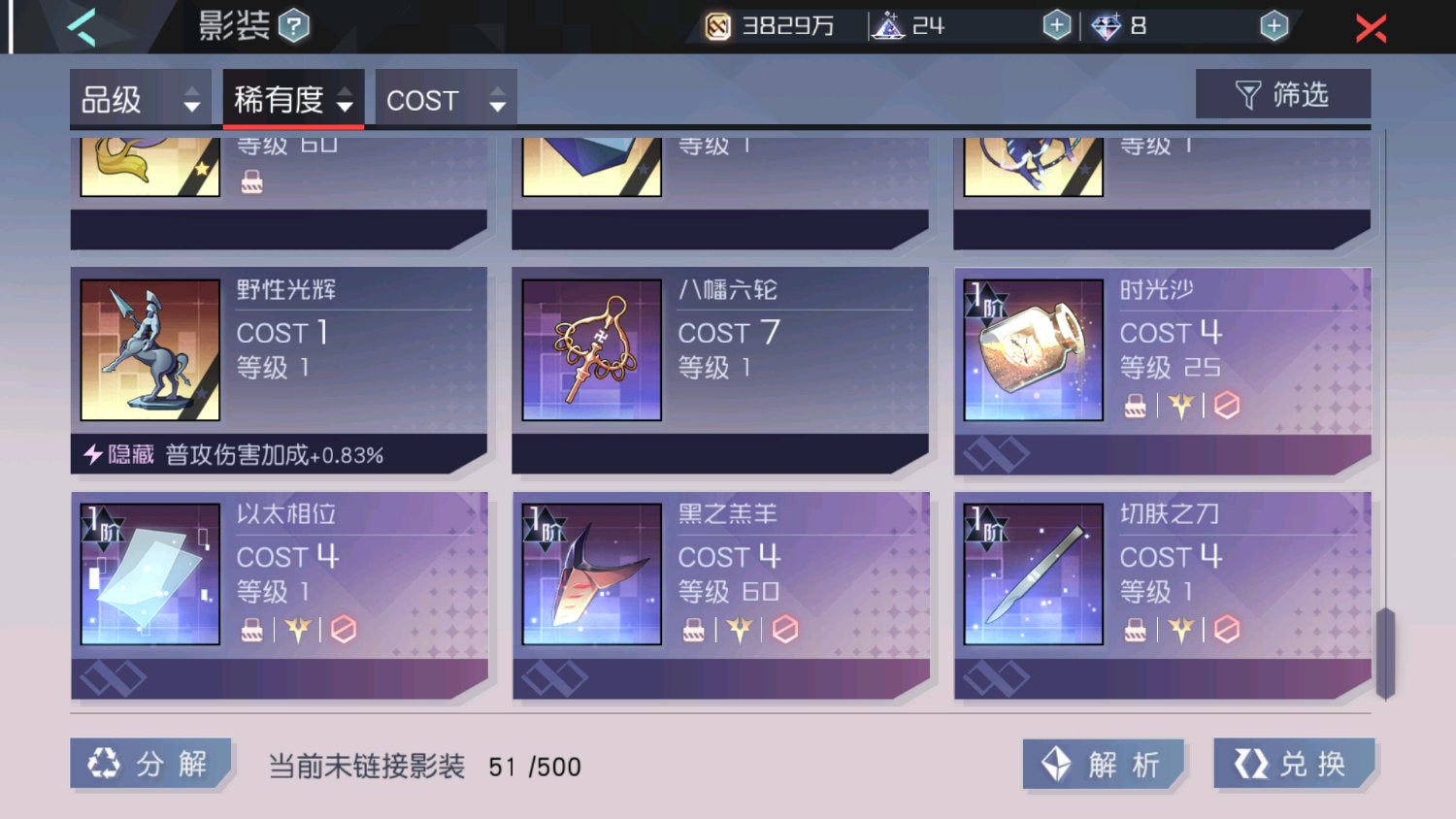Select the 野性光辉 statue thumbnail
The image size is (1456, 819).
[x=150, y=349]
